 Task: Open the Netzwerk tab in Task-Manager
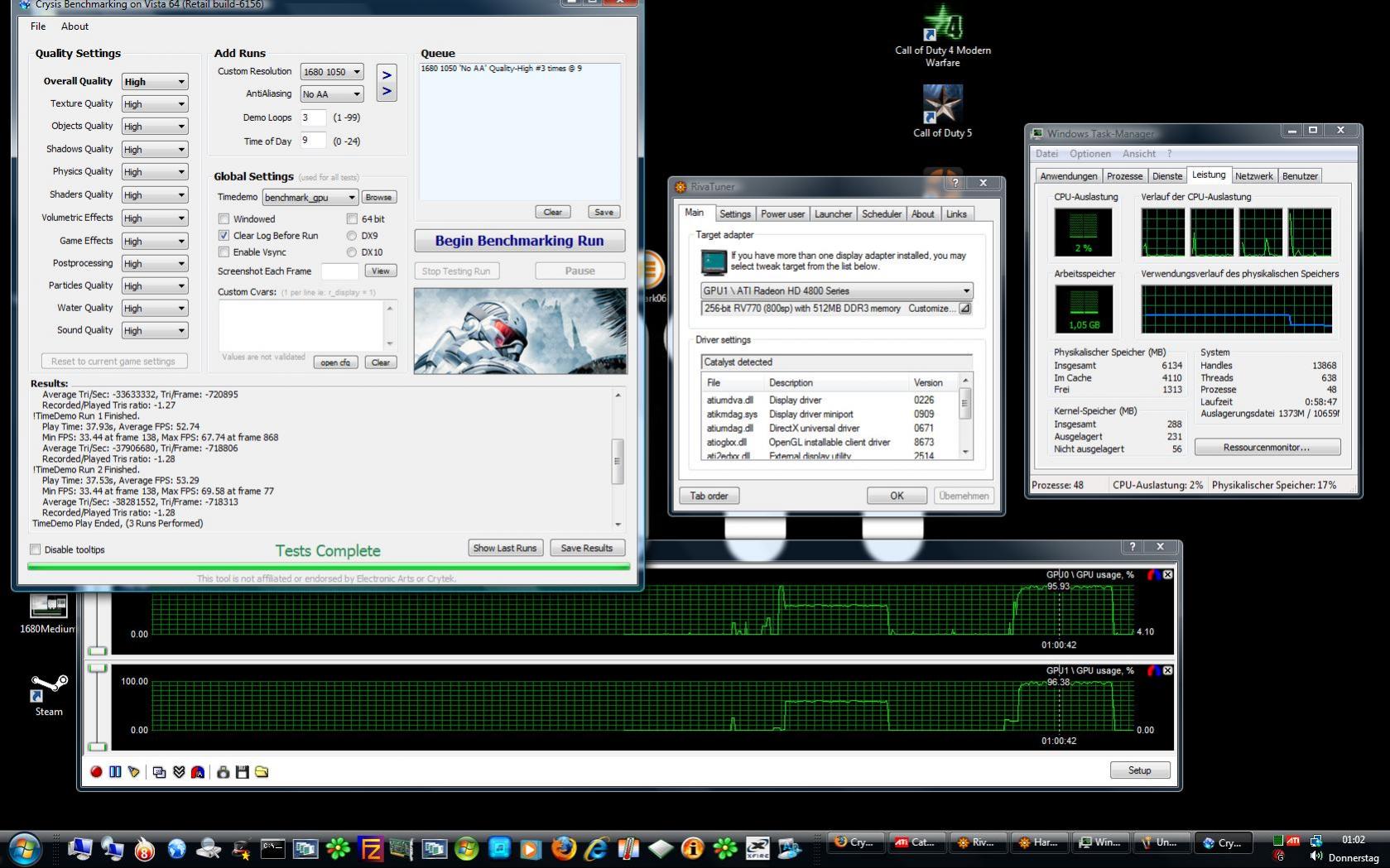[1254, 176]
